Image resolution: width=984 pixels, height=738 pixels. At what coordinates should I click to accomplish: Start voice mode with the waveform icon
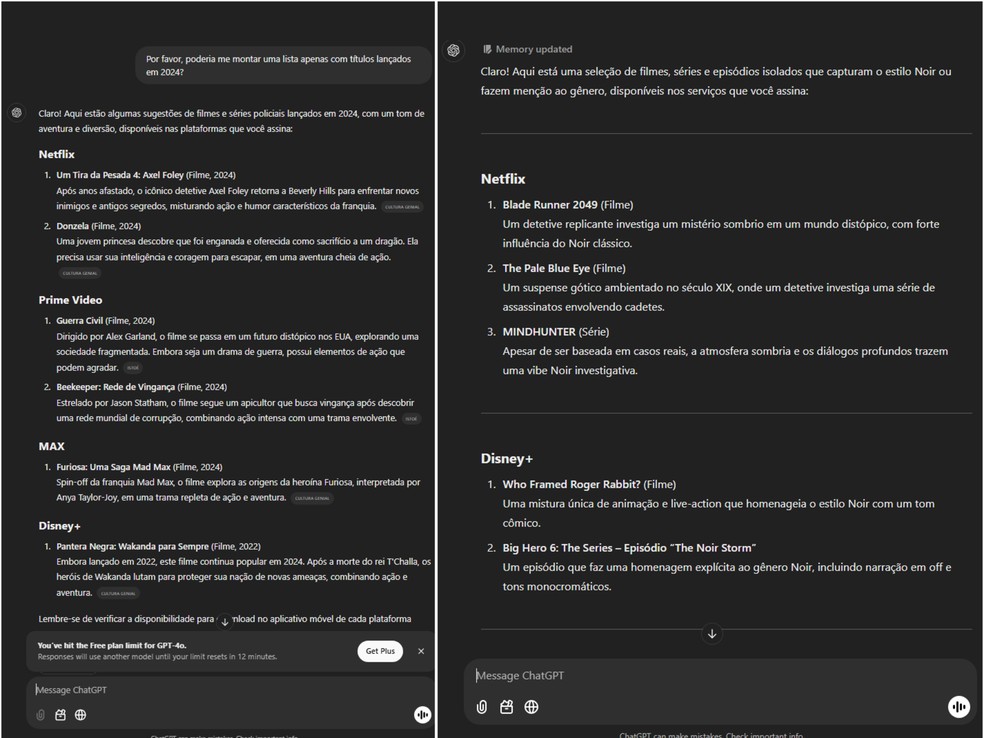point(422,714)
